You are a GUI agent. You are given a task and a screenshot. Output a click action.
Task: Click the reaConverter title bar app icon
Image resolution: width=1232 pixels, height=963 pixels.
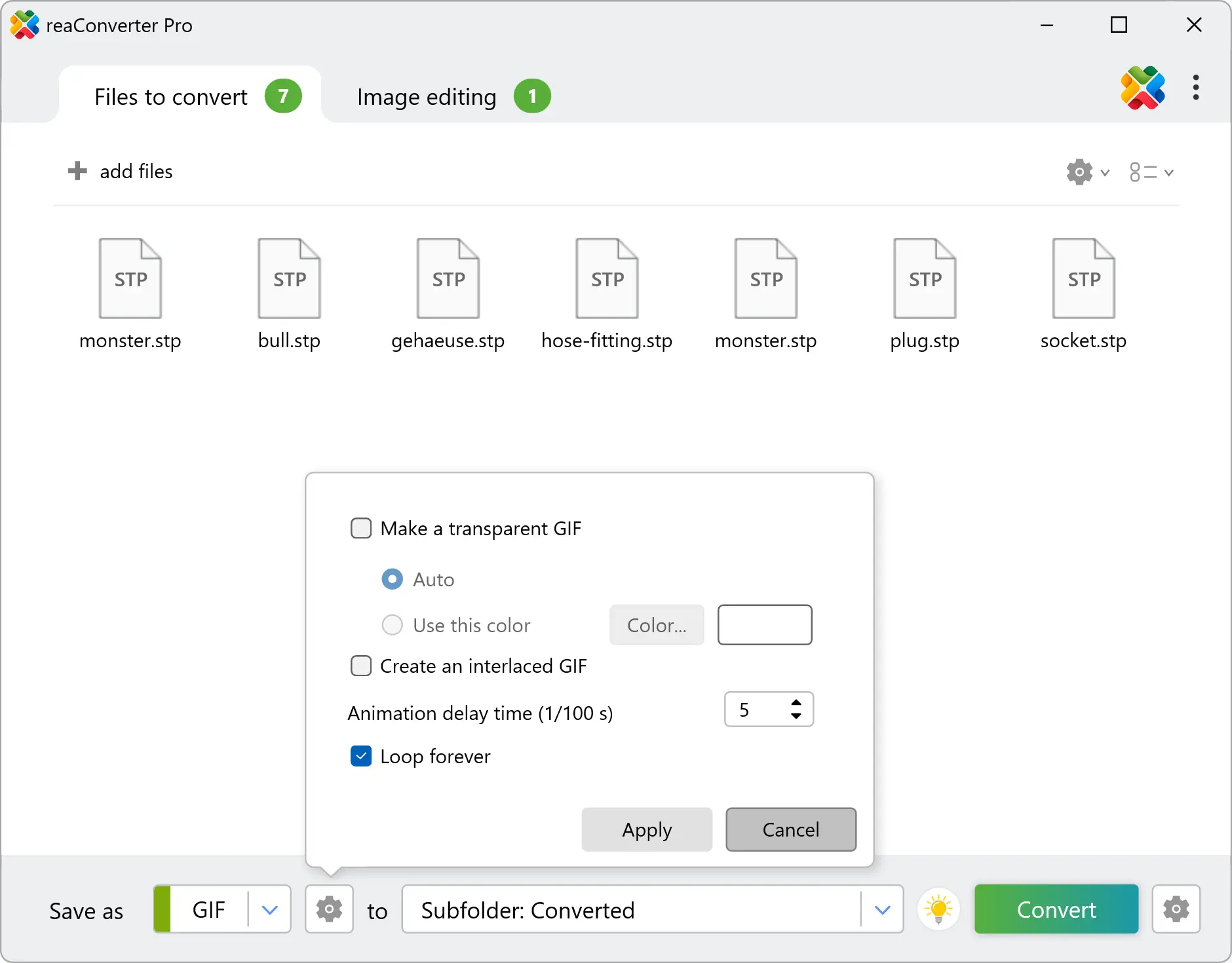click(x=25, y=25)
